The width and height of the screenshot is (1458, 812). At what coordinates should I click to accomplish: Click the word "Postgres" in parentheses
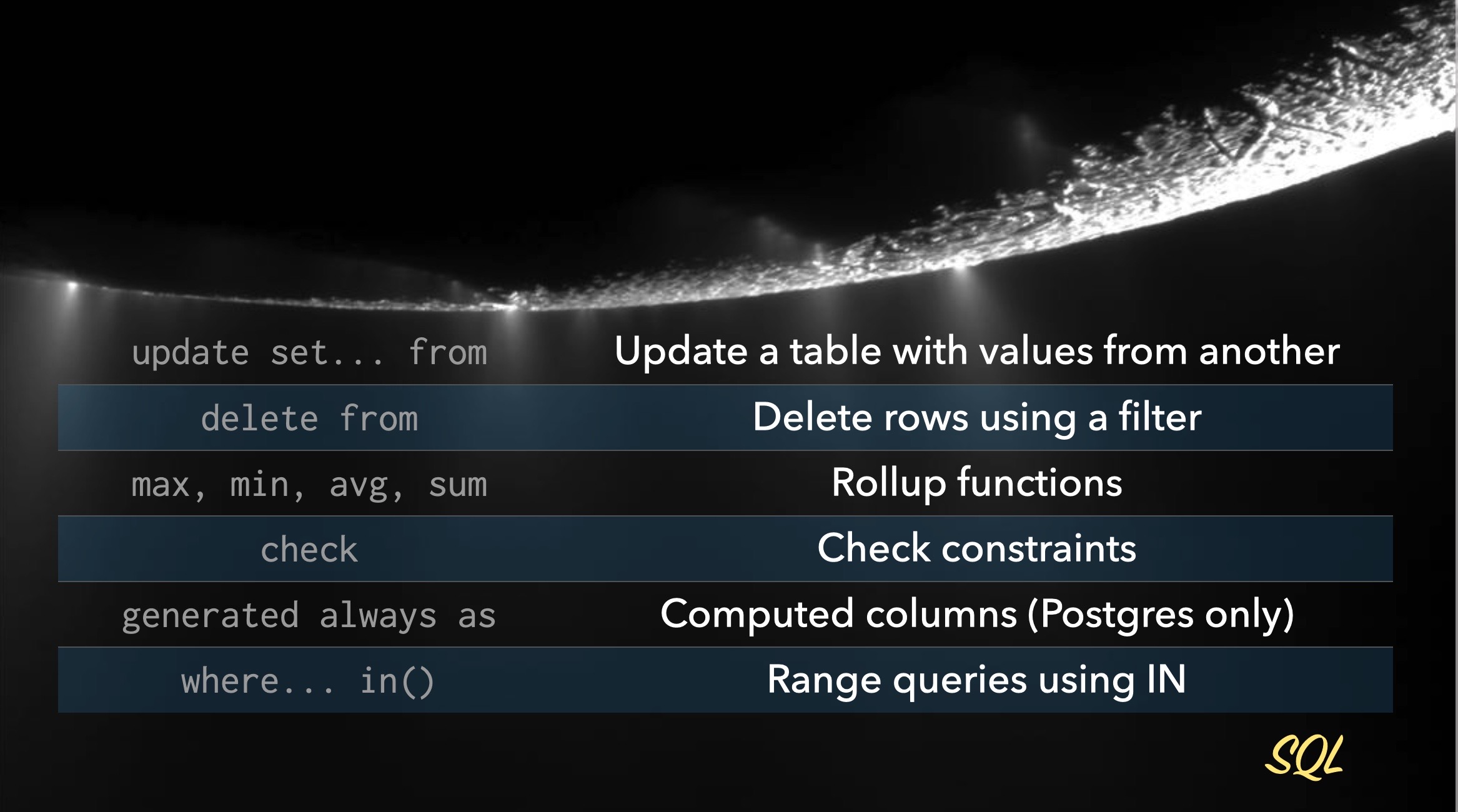tap(1117, 615)
